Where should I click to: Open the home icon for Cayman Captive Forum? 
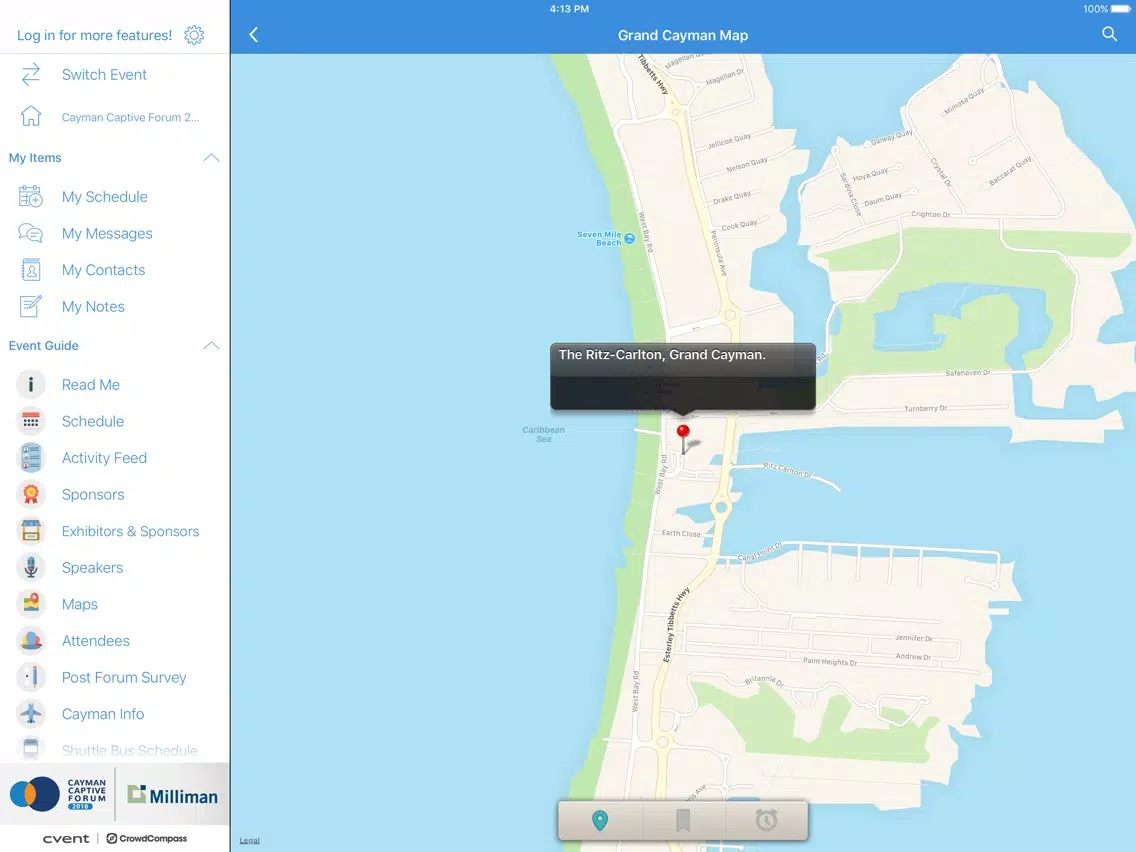pyautogui.click(x=30, y=116)
